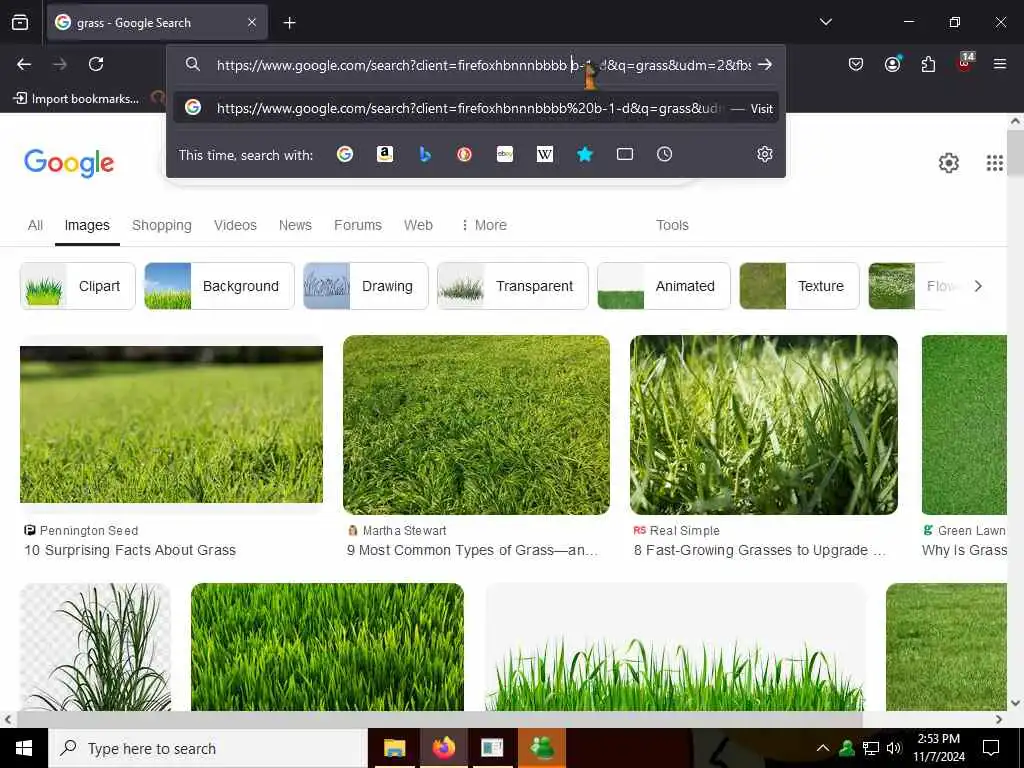
Task: Show more filter chips with right chevron
Action: (x=978, y=286)
